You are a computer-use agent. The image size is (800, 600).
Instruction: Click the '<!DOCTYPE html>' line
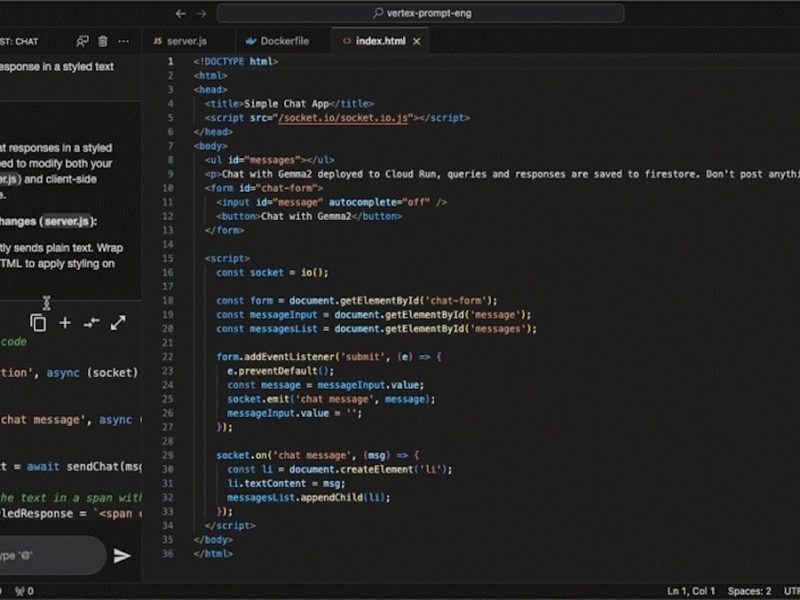236,62
